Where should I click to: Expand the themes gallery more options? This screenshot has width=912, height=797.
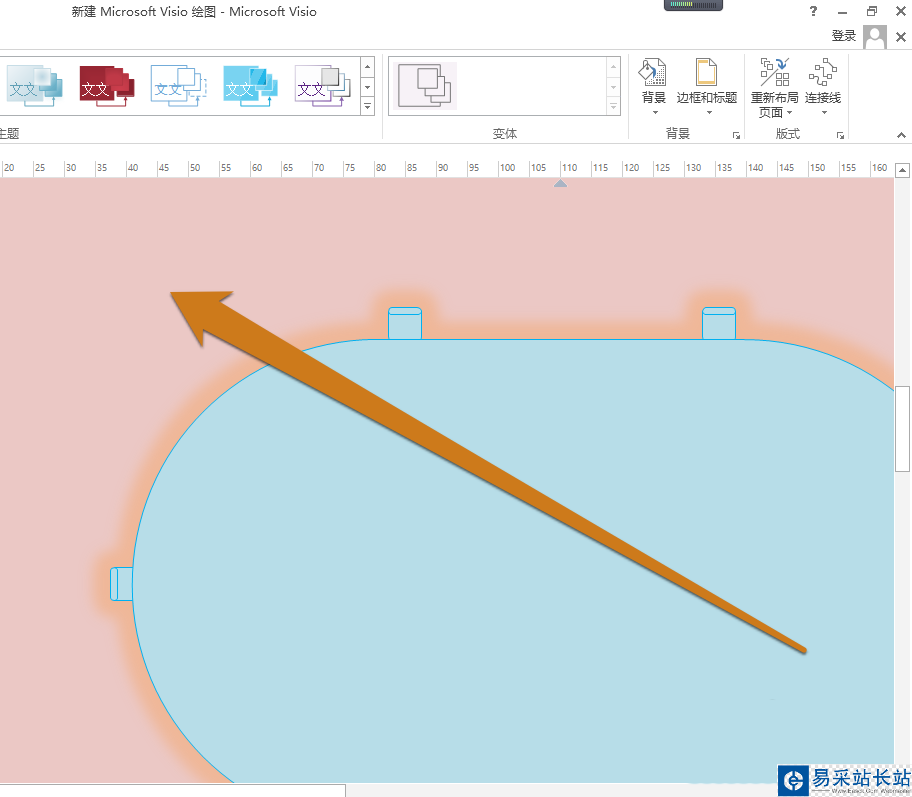pos(368,106)
